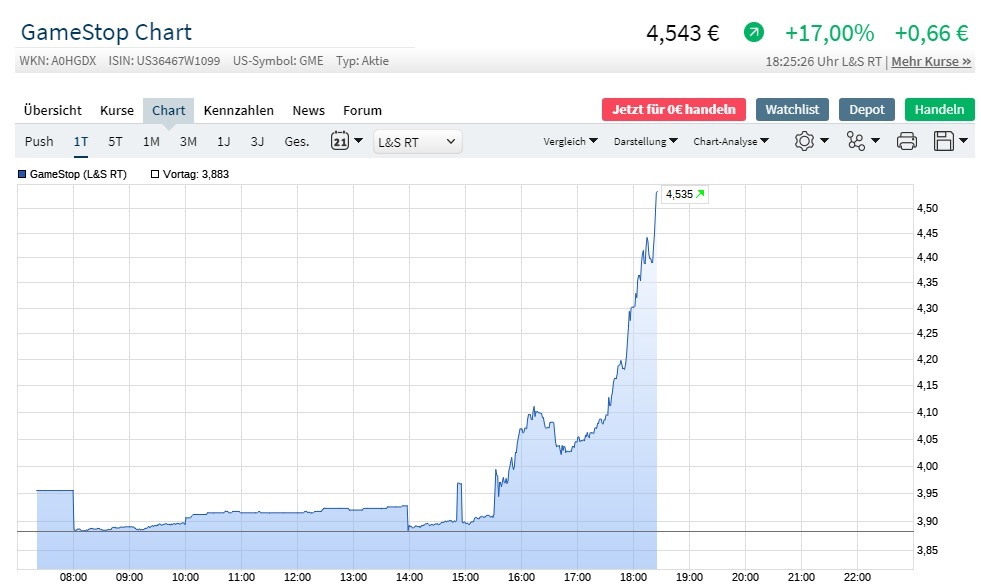Switch to the Kennzahlen tab
This screenshot has width=981, height=587.
pos(238,110)
